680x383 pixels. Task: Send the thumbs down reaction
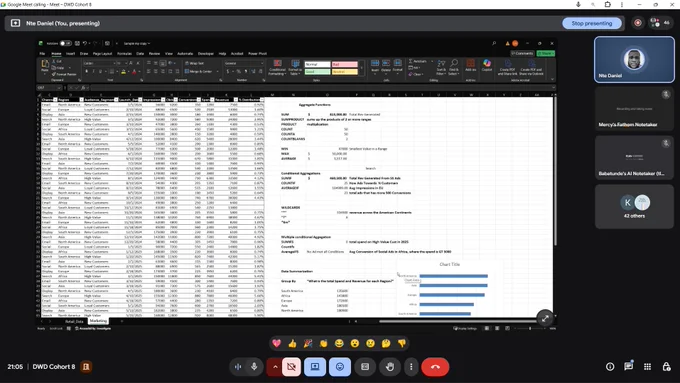point(402,344)
